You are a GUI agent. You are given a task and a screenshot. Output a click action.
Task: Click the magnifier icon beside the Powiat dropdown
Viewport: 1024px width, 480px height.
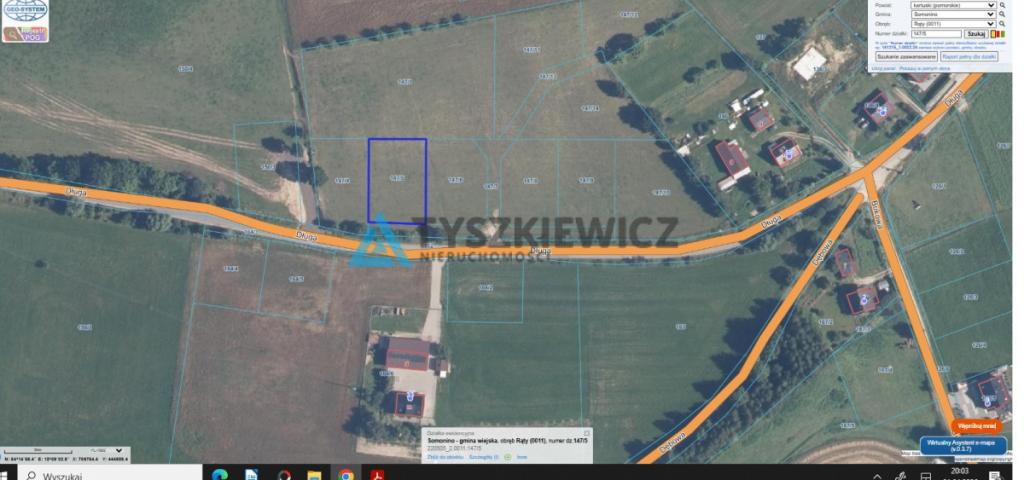[1002, 5]
